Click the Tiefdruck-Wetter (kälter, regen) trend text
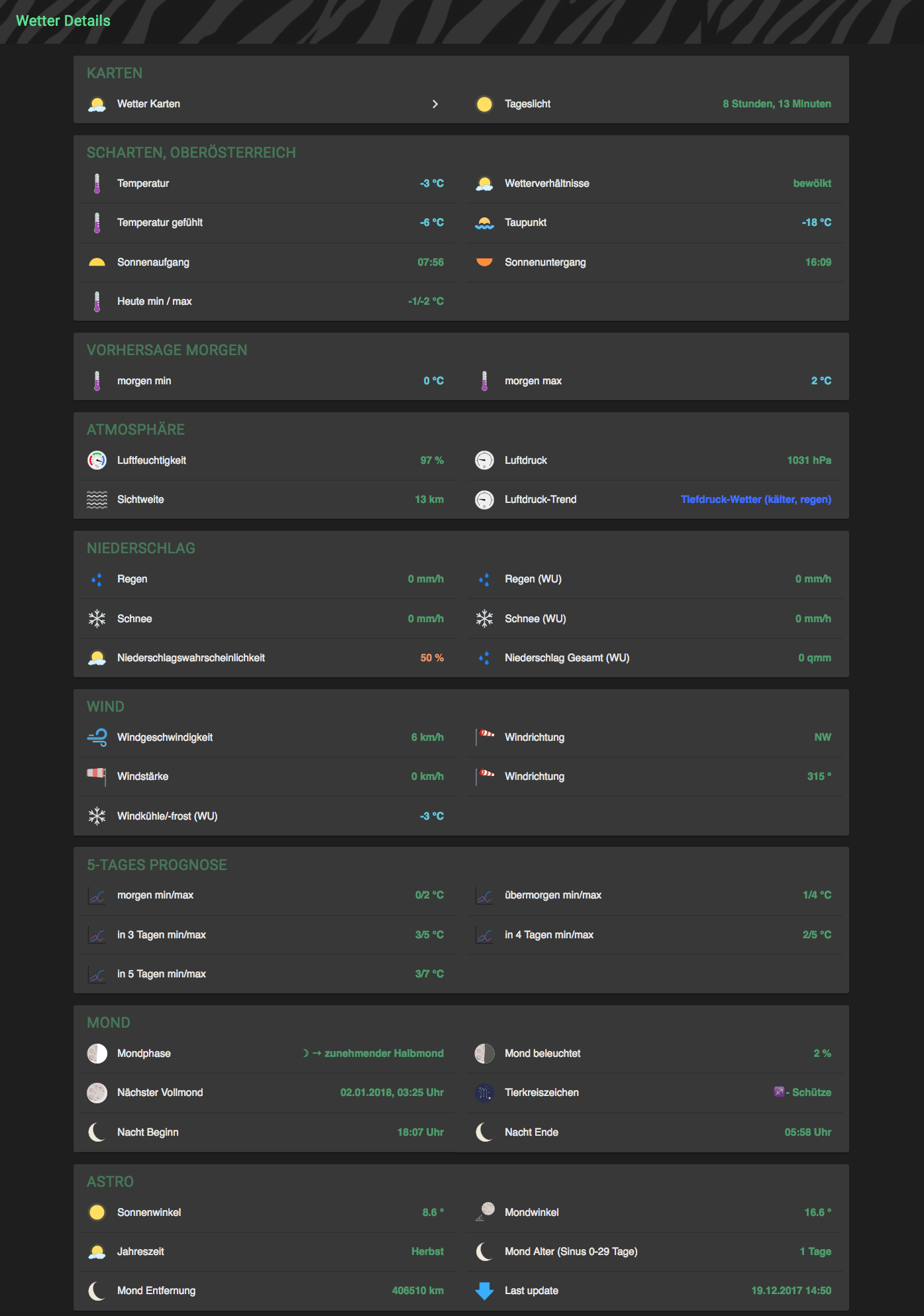The image size is (924, 1316). coord(756,500)
